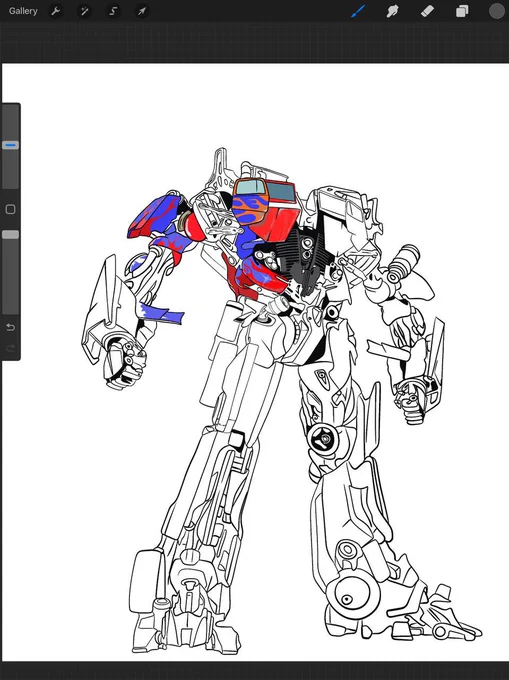The image size is (509, 680).
Task: Activate the Selection S-shaped tool
Action: [x=113, y=11]
